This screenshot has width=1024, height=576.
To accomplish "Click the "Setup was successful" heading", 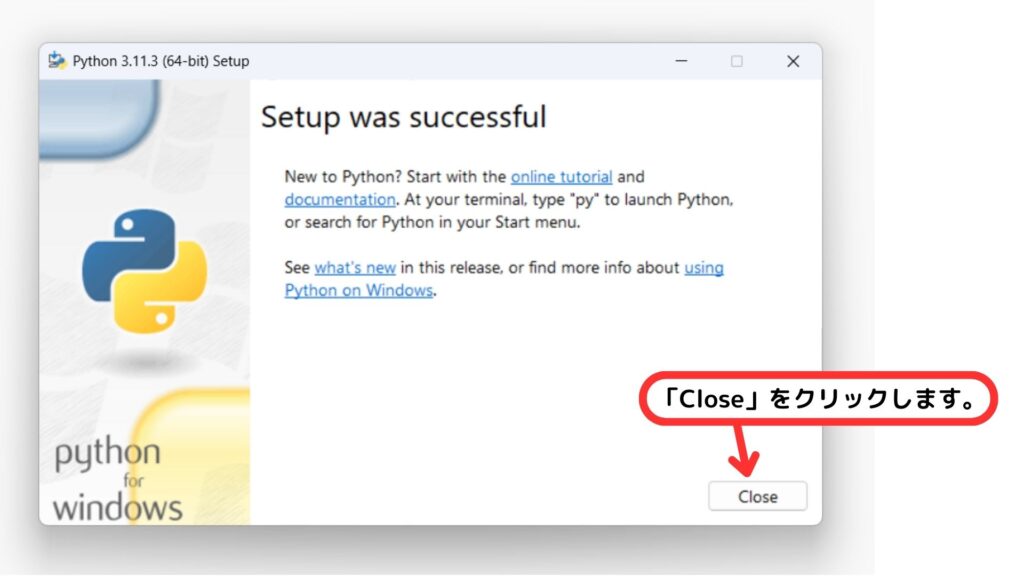I will pyautogui.click(x=403, y=117).
